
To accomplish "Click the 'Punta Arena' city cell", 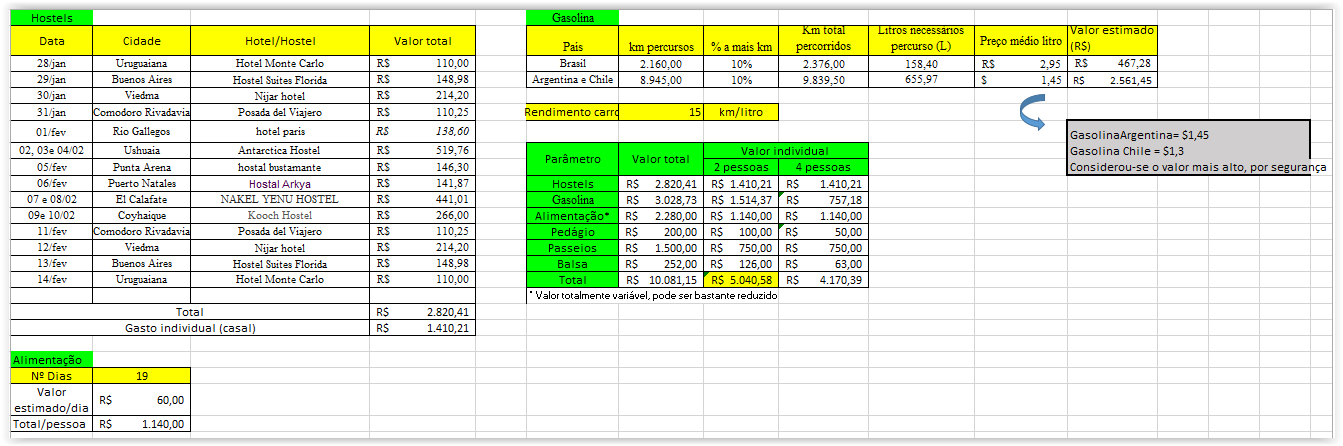I will coord(141,167).
